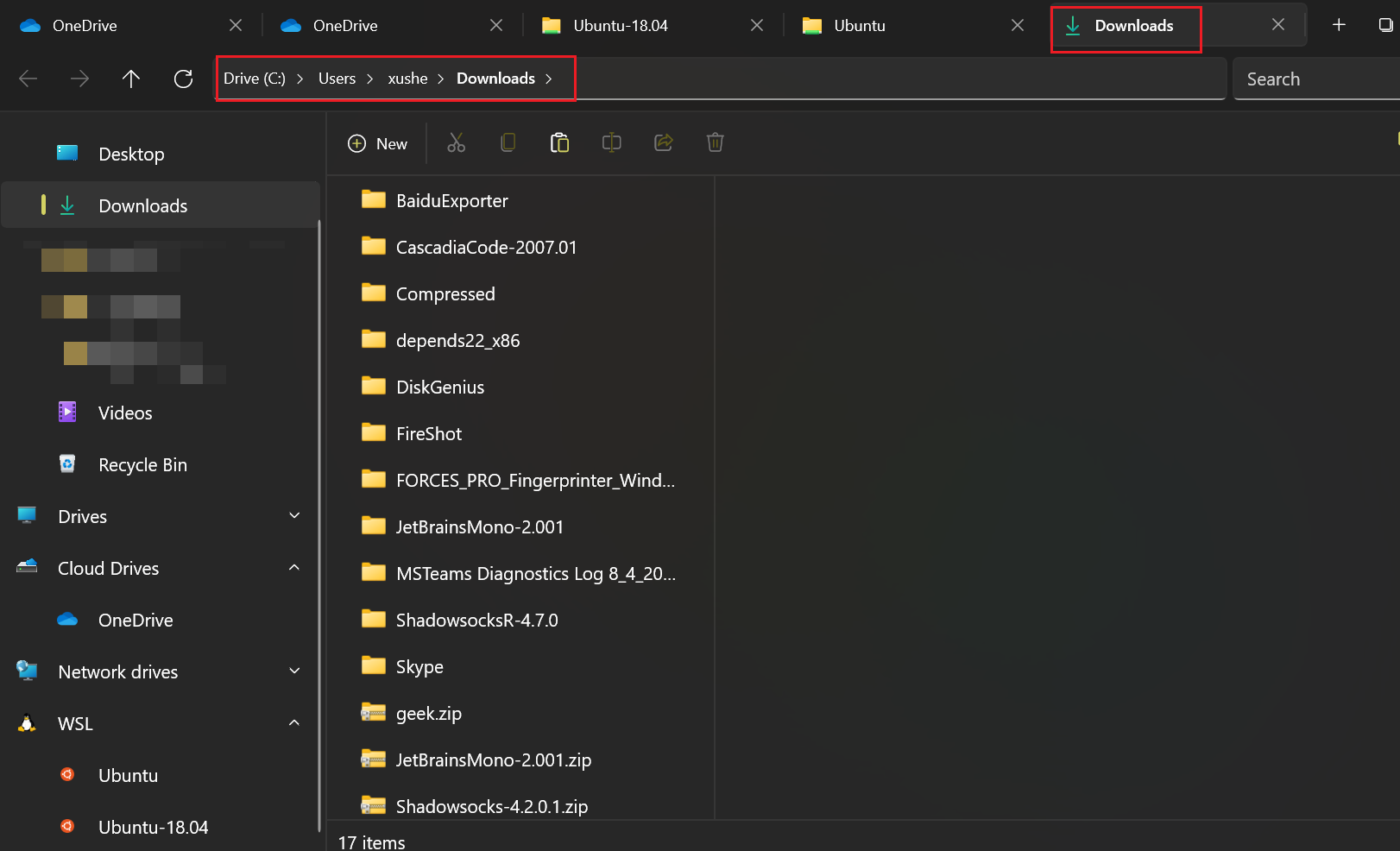Switch to first OneDrive tab
Screen dimensions: 1400x851
pyautogui.click(x=130, y=25)
